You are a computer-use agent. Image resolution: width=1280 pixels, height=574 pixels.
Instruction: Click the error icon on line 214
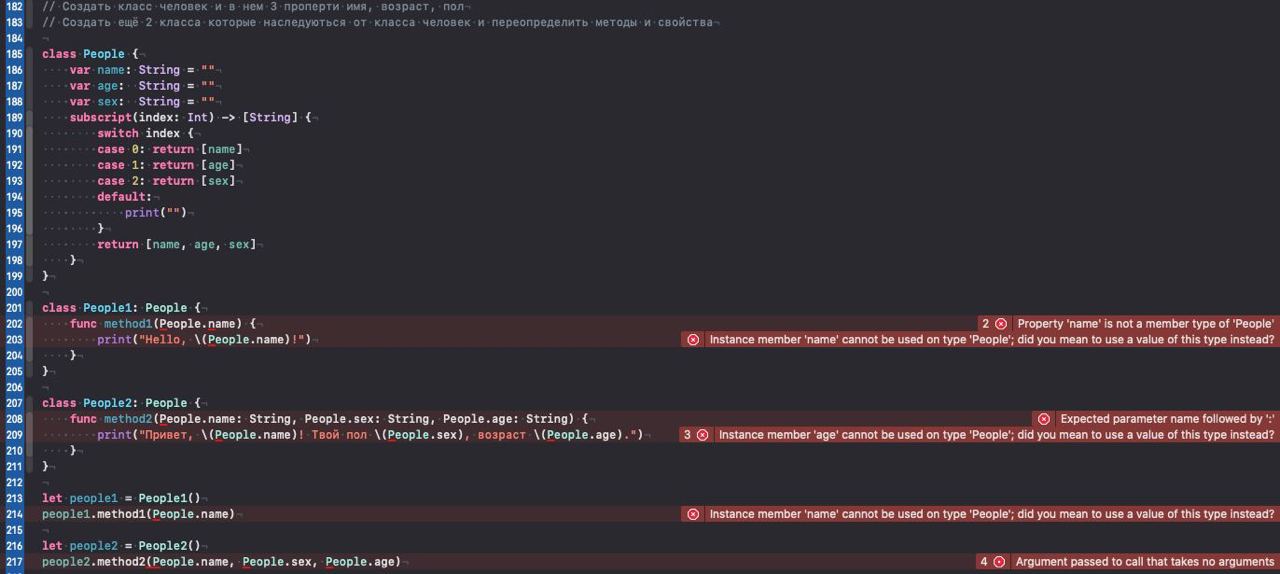693,514
